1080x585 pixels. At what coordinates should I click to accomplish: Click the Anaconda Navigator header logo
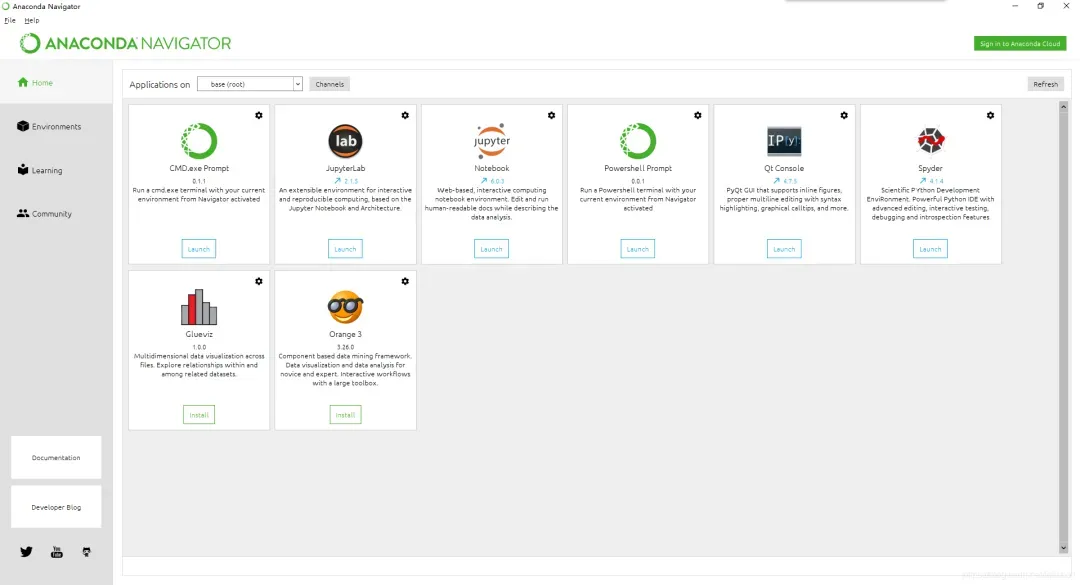pyautogui.click(x=125, y=43)
